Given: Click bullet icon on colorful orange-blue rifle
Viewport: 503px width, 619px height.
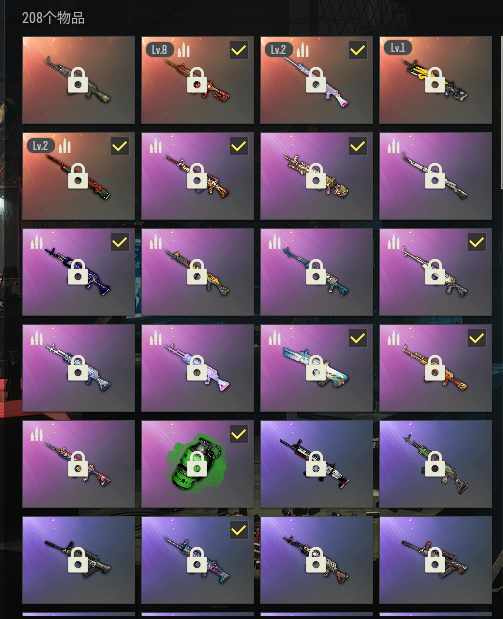Looking at the screenshot, I should pyautogui.click(x=37, y=434).
